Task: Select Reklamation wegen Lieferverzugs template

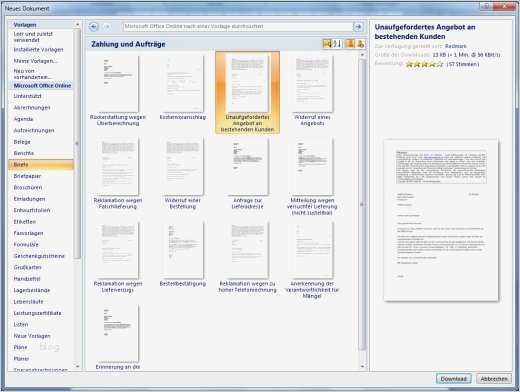Action: coord(118,257)
